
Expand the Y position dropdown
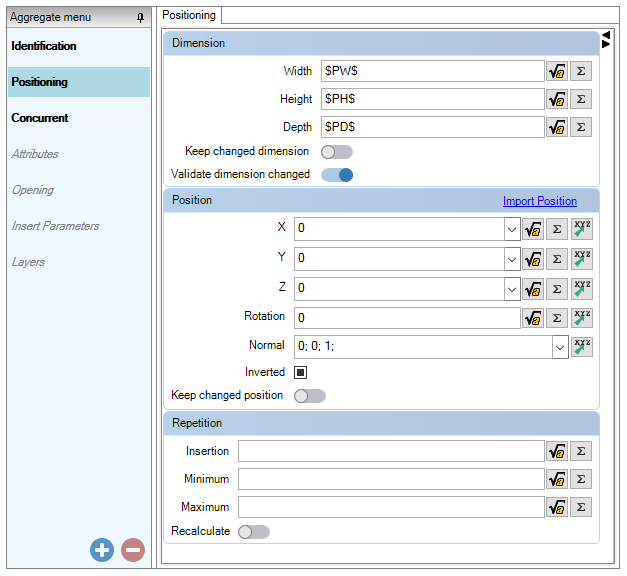pyautogui.click(x=512, y=259)
